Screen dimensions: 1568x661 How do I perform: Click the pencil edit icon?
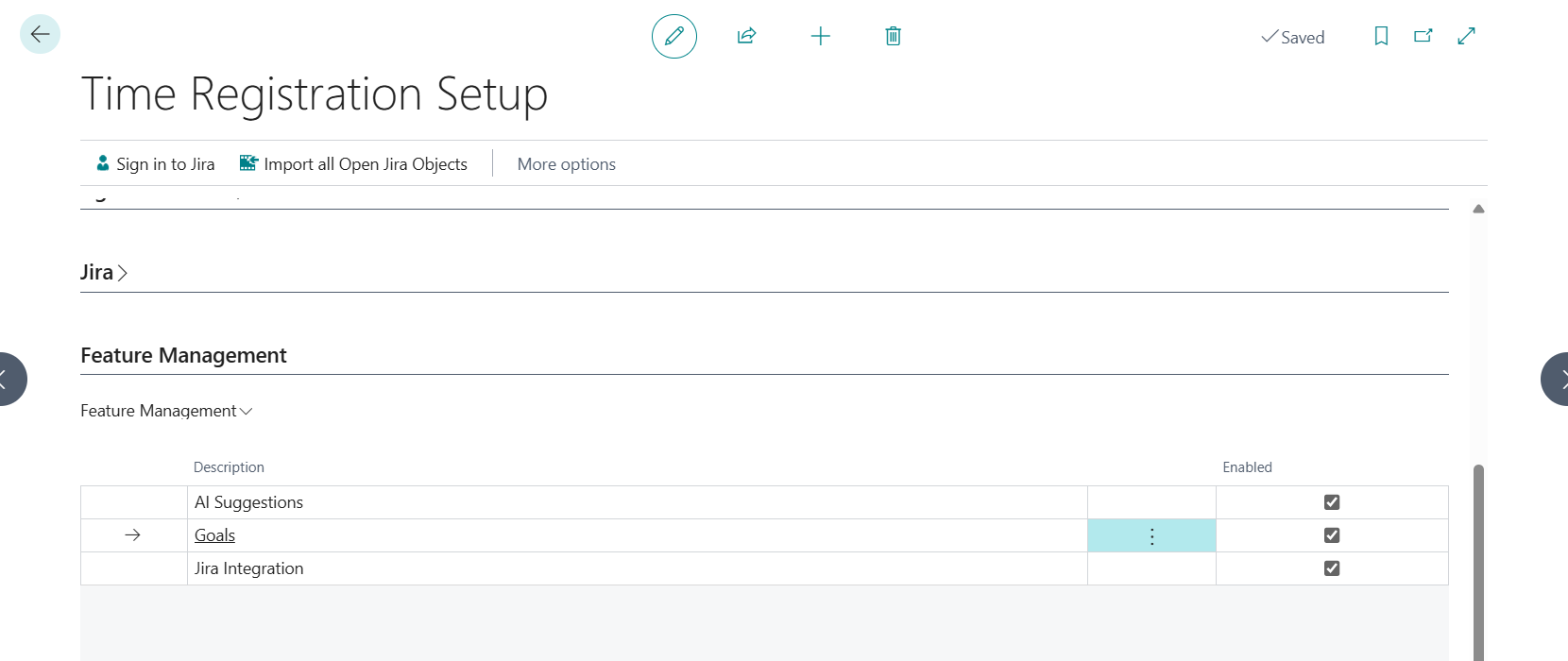[x=674, y=37]
